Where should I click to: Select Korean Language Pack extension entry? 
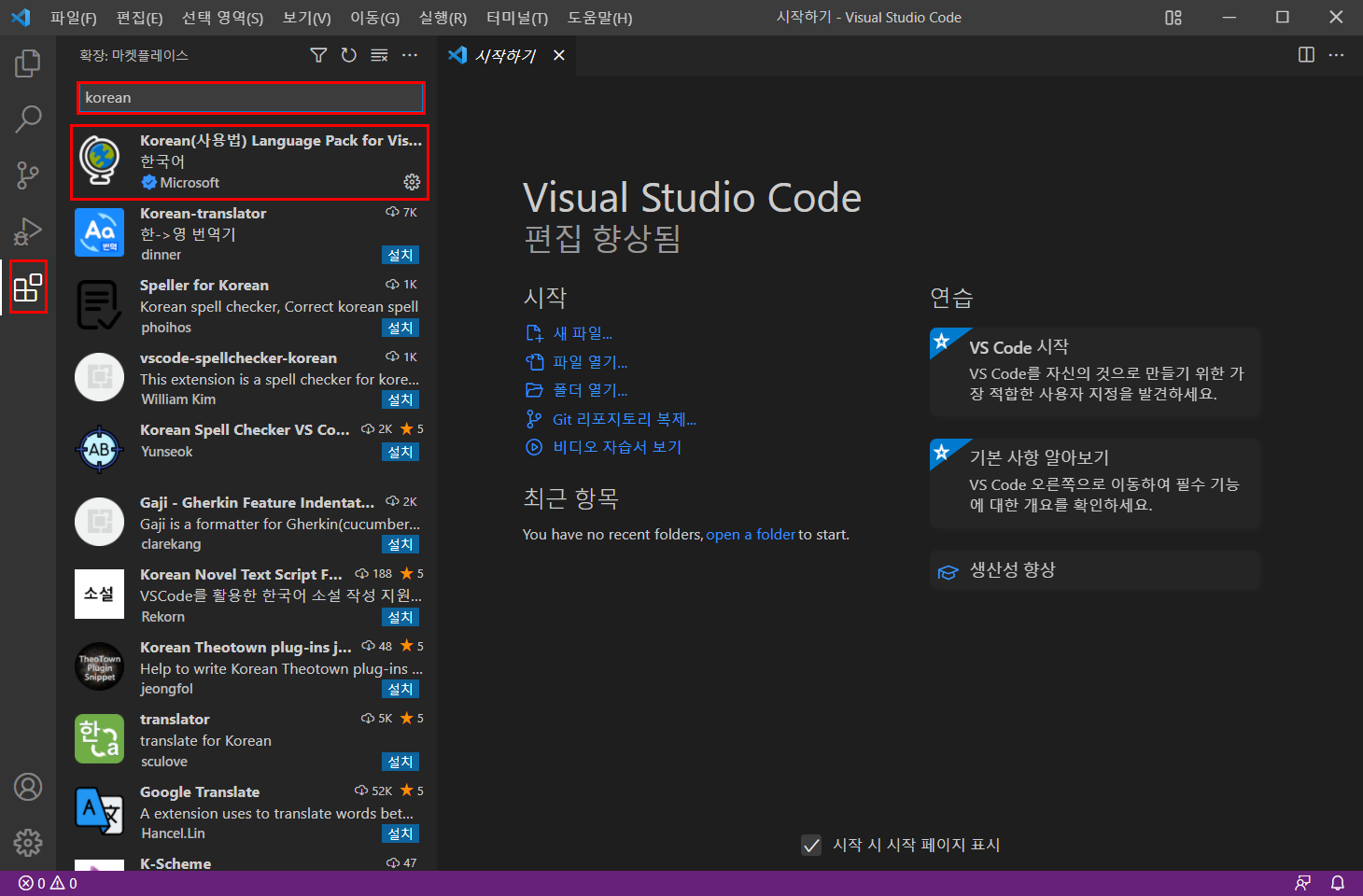pos(249,161)
